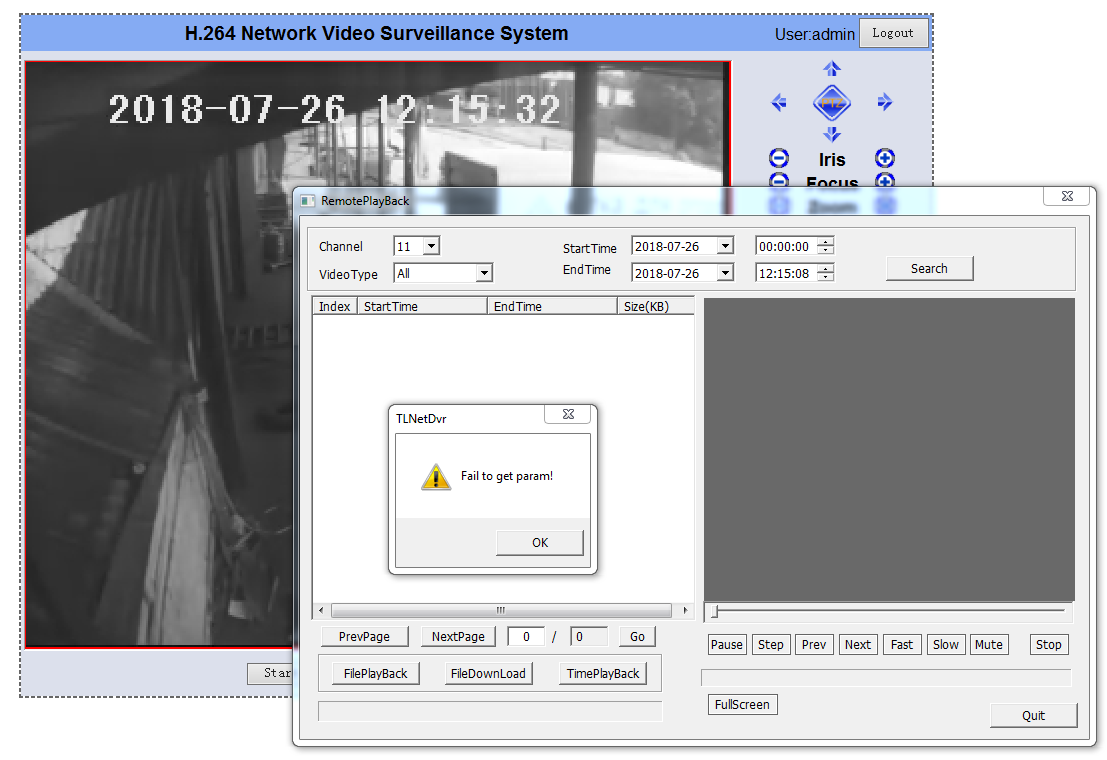Click the Size(KB) column header

click(656, 307)
